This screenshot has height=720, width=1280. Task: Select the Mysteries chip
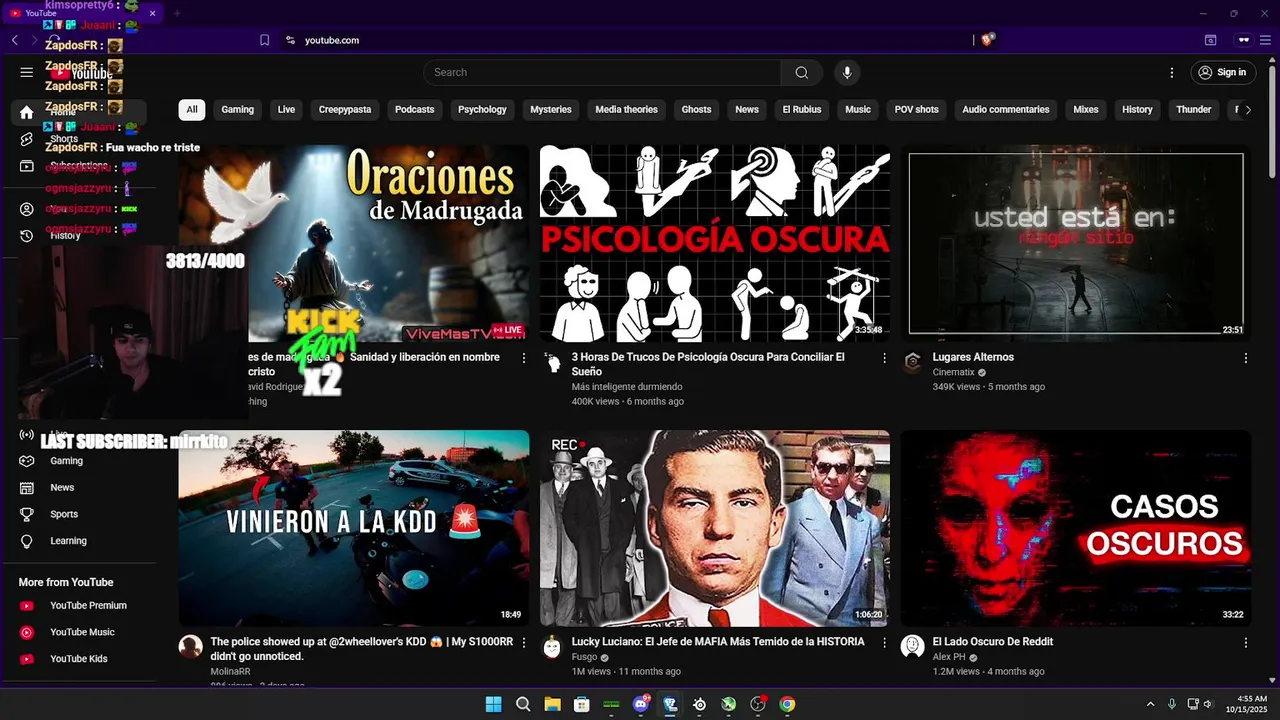[551, 110]
